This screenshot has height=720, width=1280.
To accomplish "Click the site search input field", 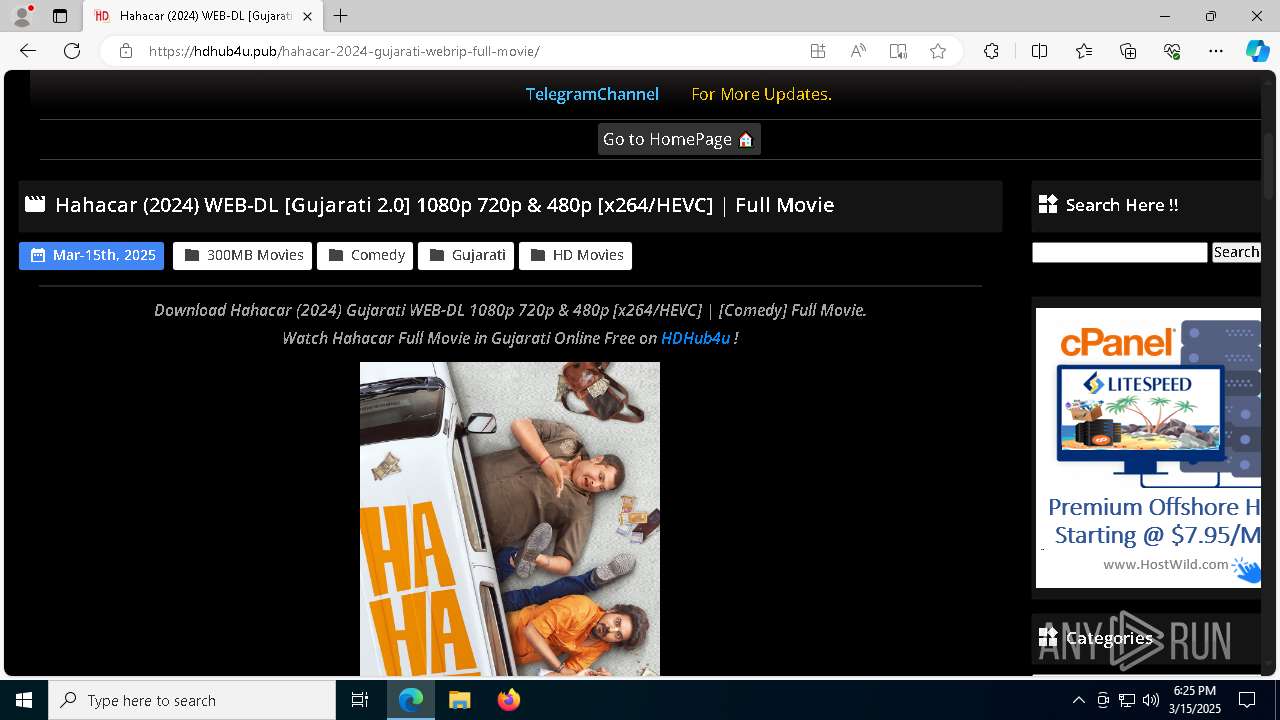I will [x=1119, y=253].
